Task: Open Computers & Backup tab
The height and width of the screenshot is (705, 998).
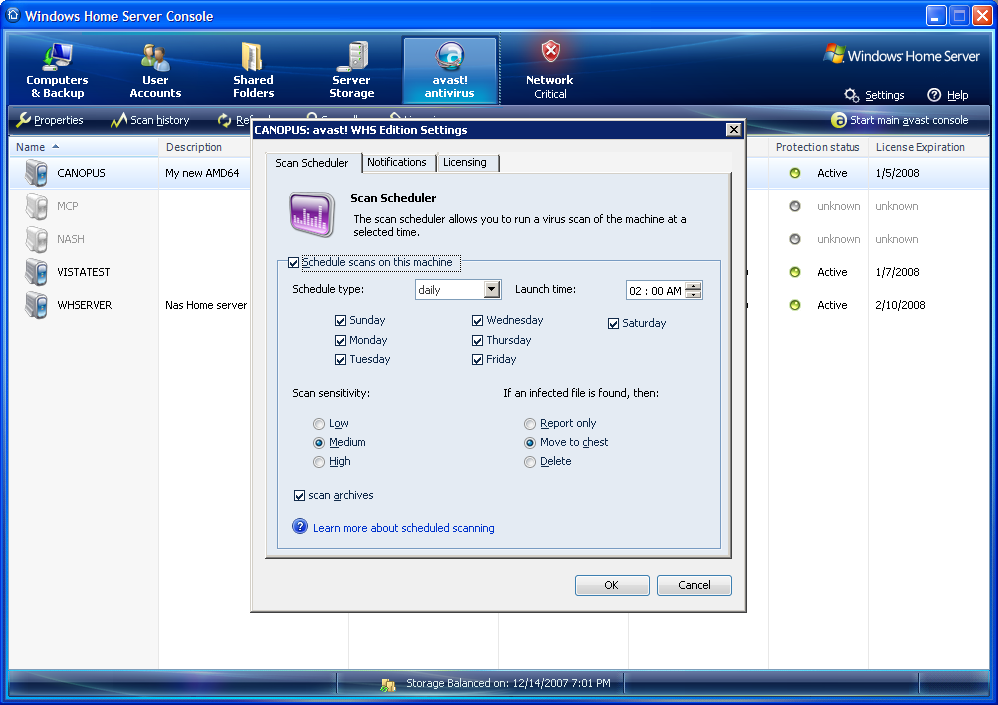Action: tap(57, 70)
